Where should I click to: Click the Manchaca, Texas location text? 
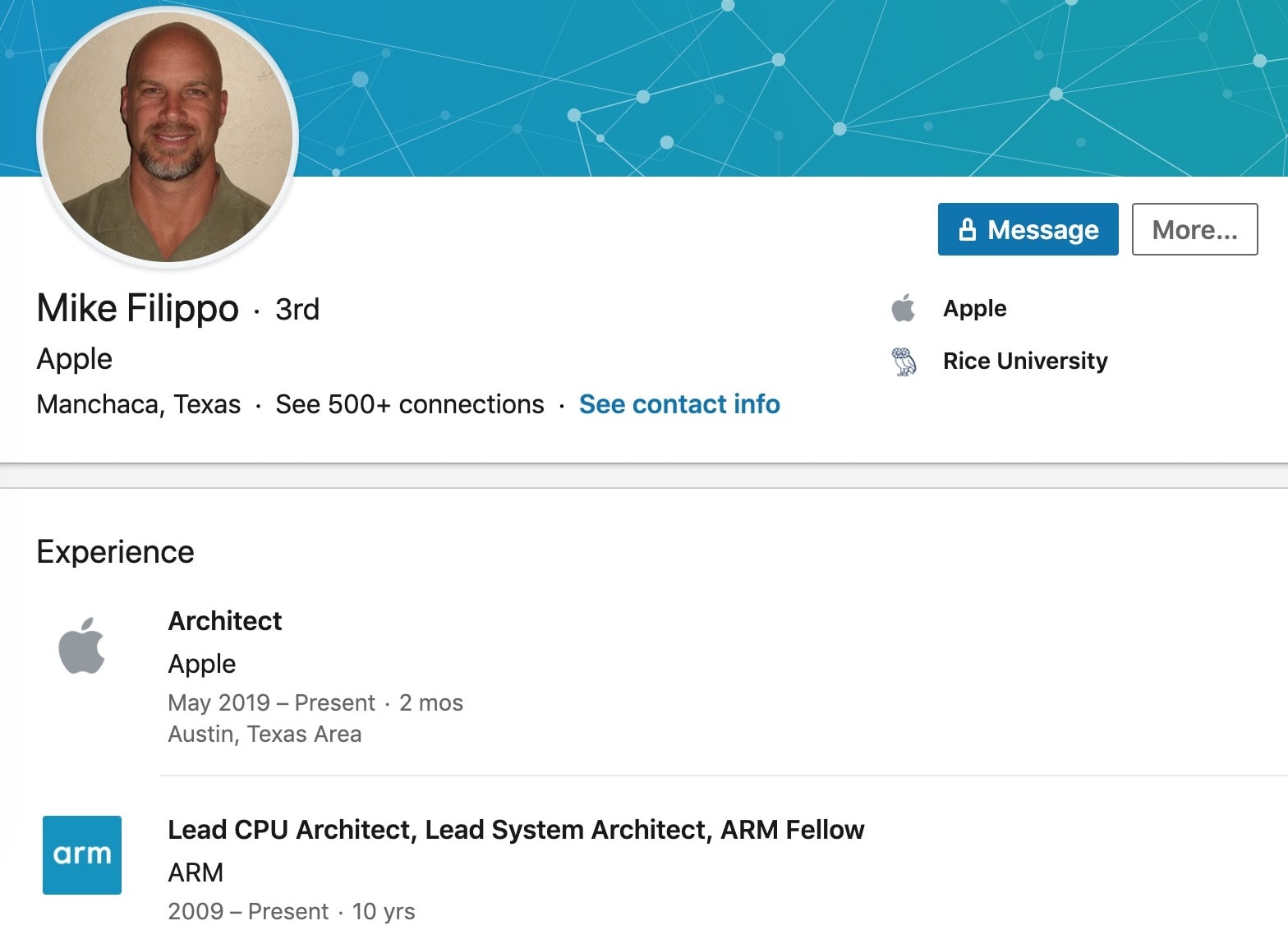point(139,404)
